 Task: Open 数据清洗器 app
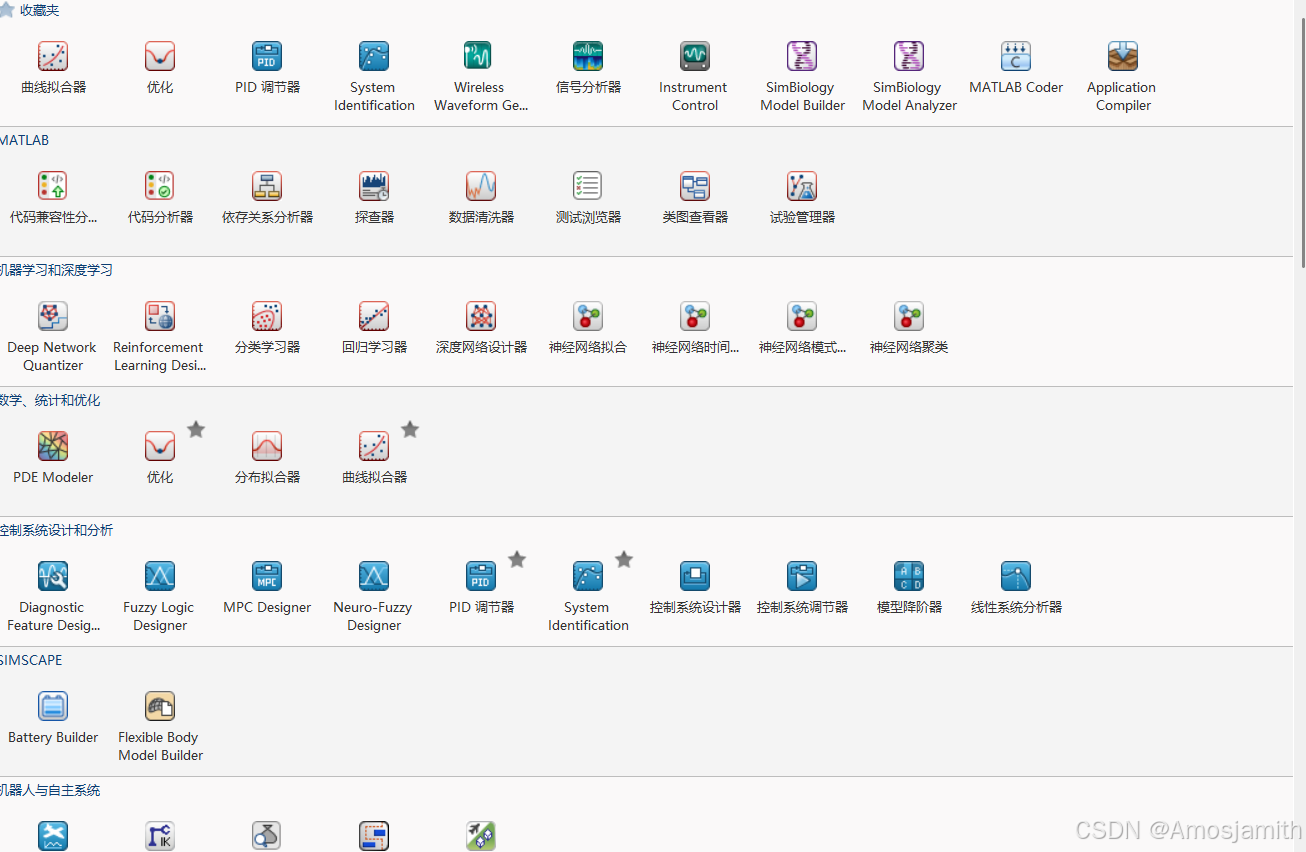[x=481, y=198]
